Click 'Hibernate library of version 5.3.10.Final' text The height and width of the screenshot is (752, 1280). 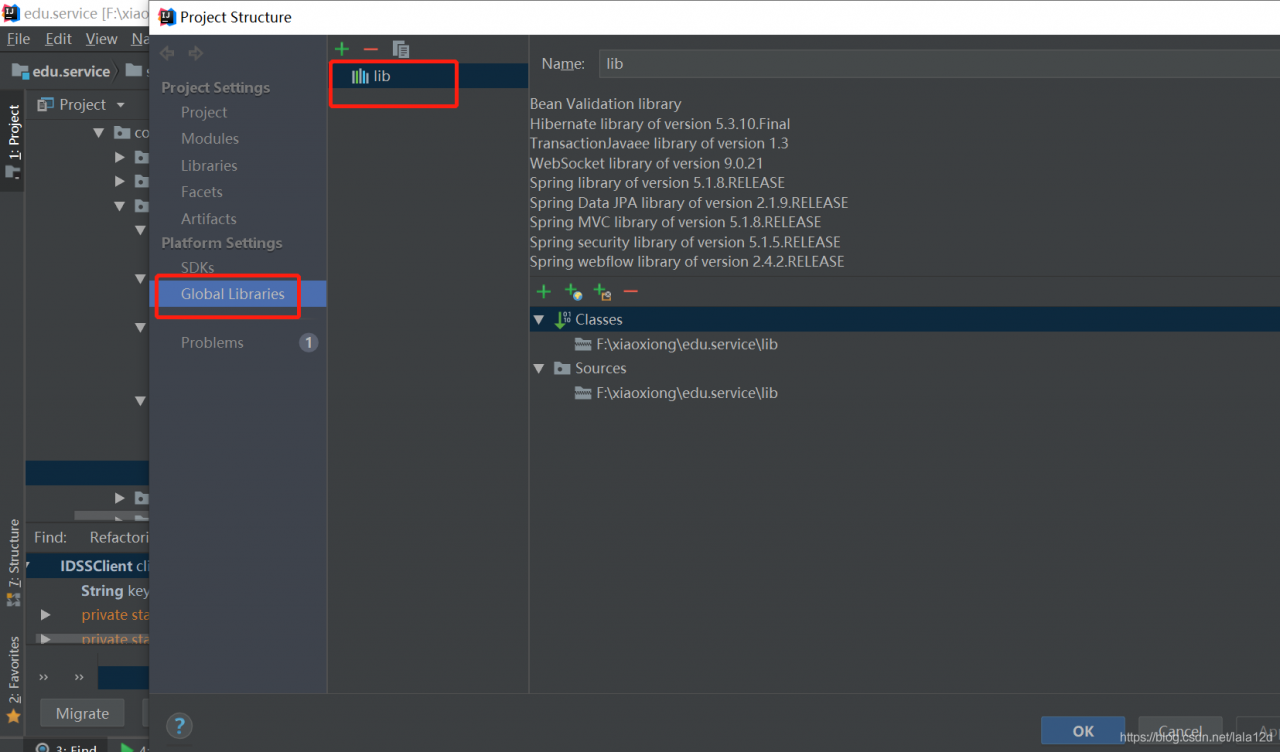(x=660, y=124)
